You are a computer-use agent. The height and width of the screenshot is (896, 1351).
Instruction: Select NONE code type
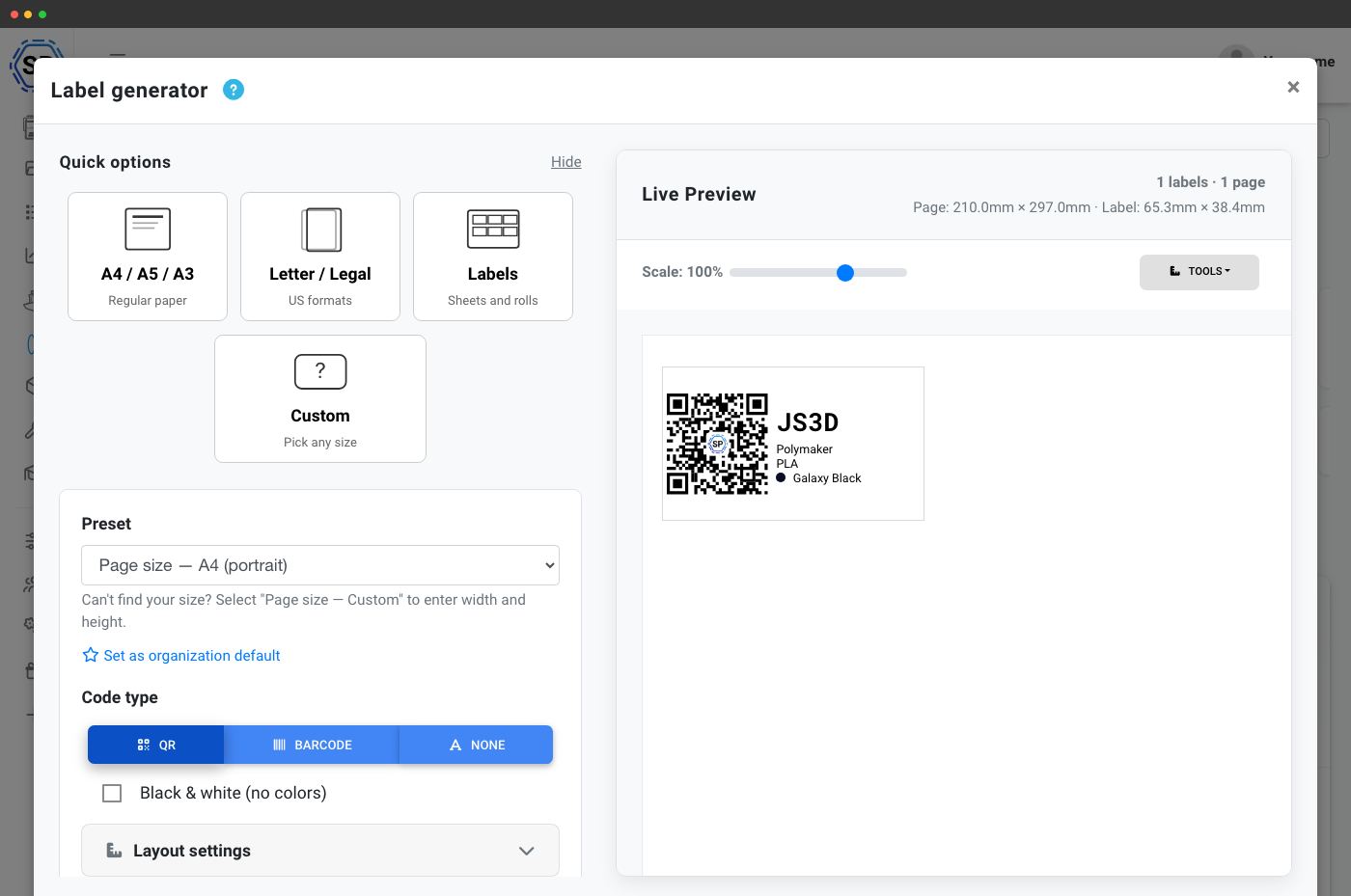point(476,745)
